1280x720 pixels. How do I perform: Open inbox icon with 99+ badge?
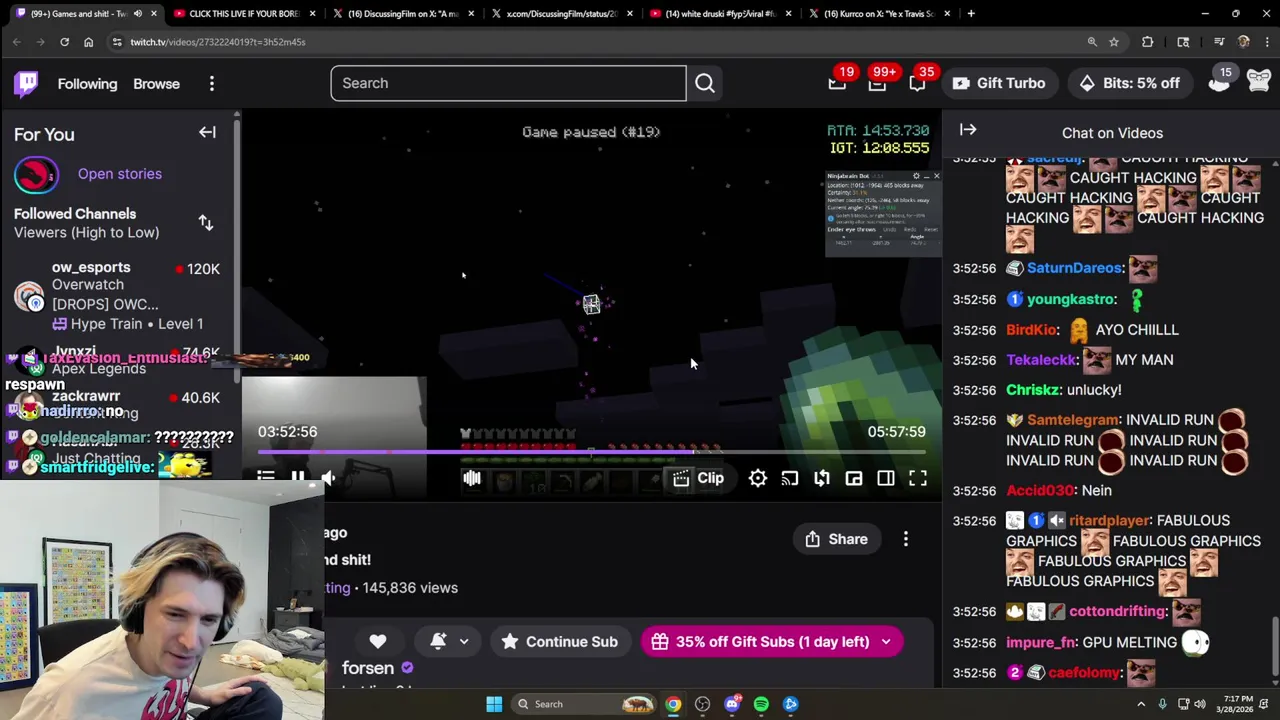click(877, 83)
